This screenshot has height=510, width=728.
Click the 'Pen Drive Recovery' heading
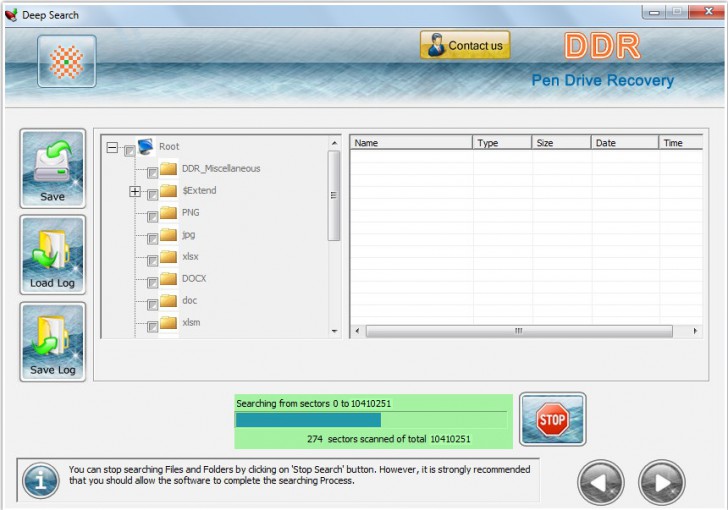tap(603, 80)
